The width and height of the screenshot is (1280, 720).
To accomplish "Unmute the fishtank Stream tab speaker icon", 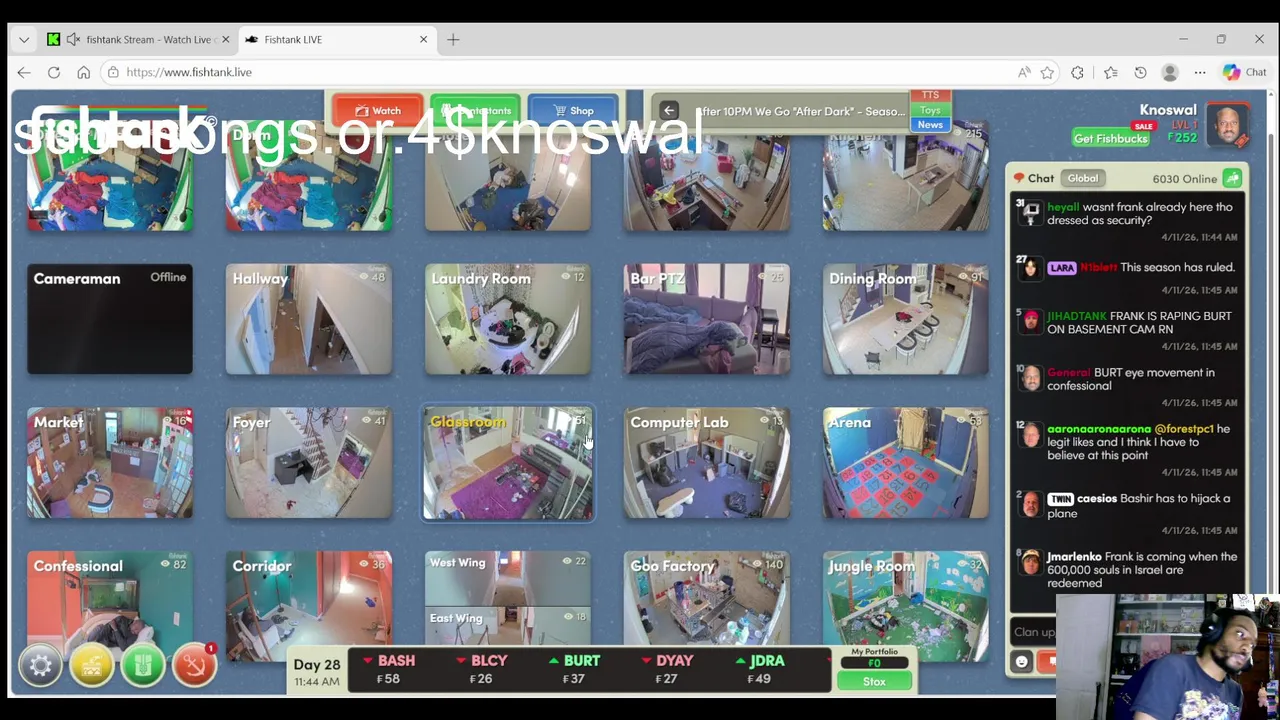I will (73, 39).
